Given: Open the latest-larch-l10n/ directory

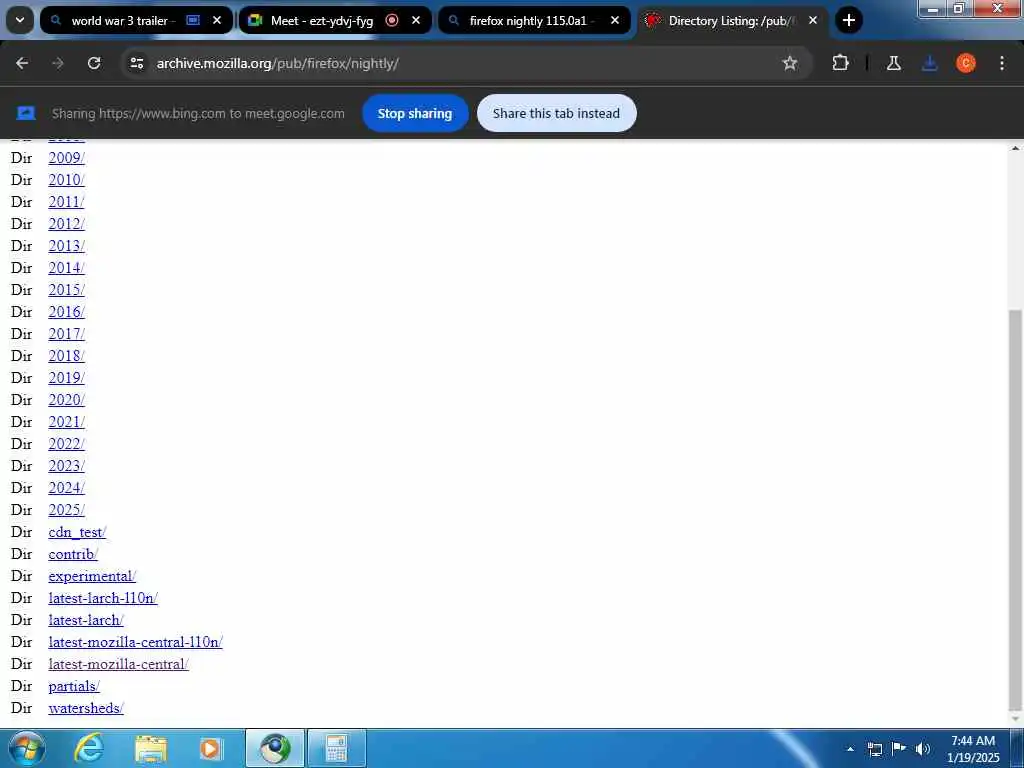Looking at the screenshot, I should pos(103,598).
